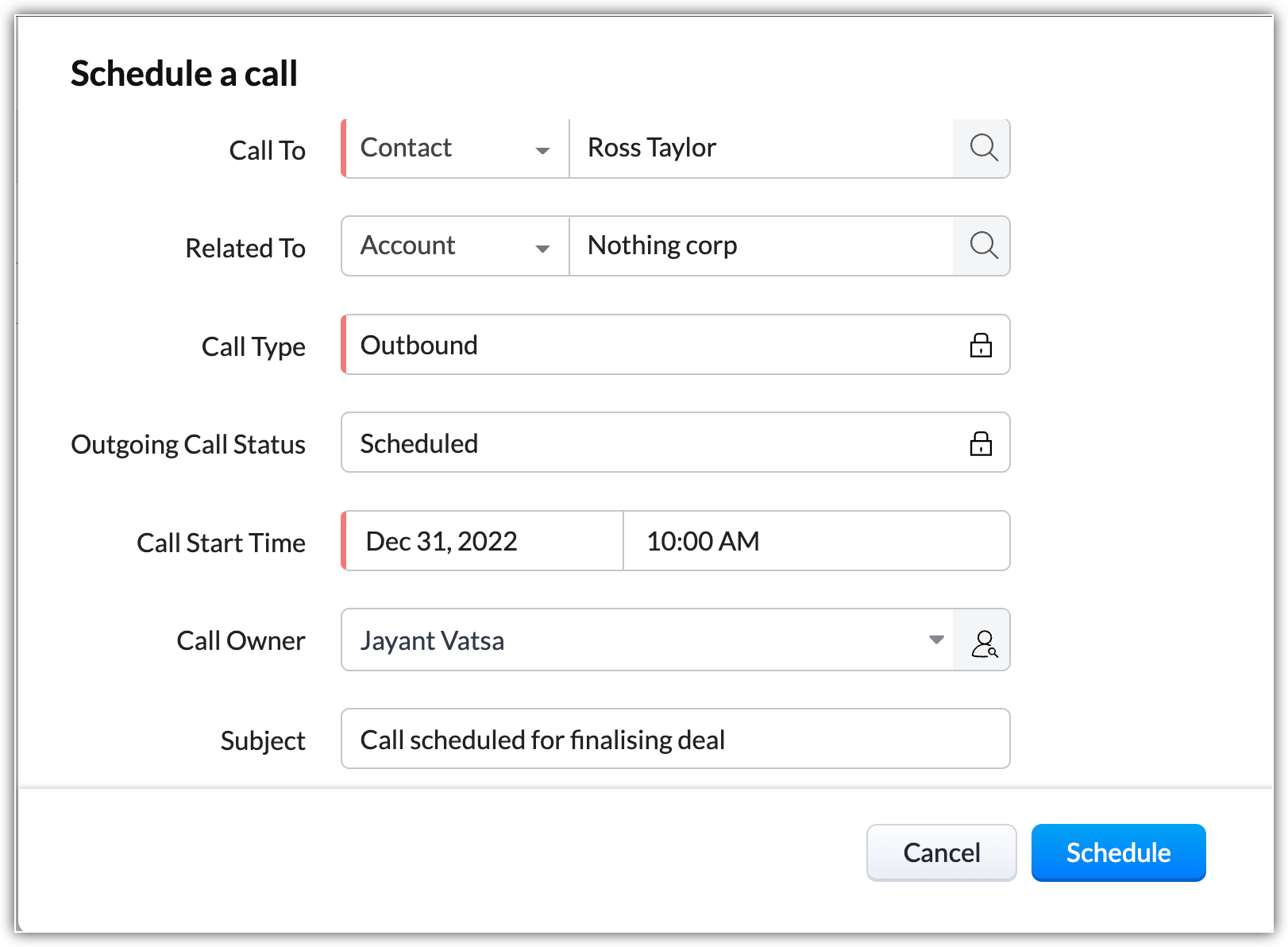Click the Call Type lock icon

(x=981, y=346)
